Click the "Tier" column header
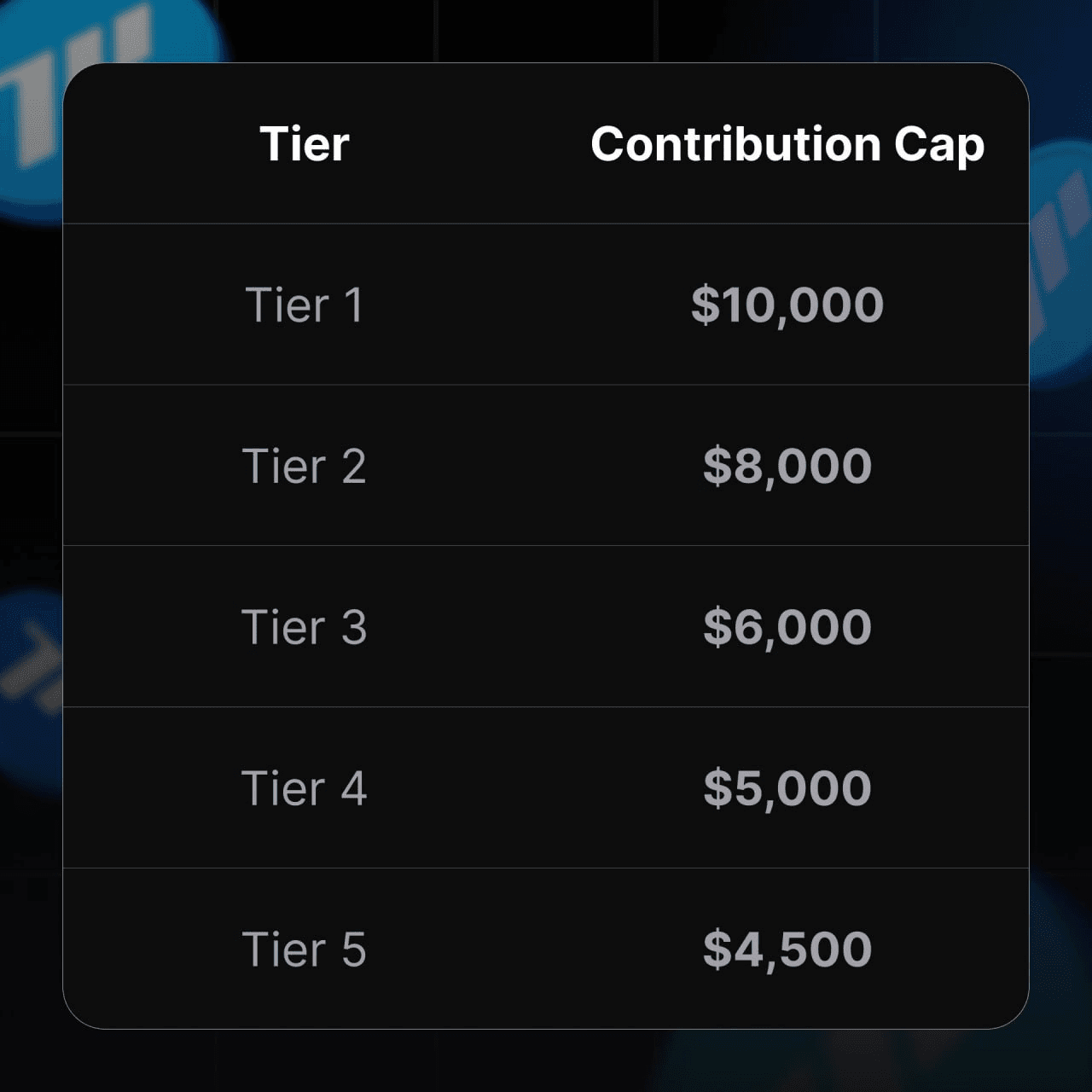 pos(305,143)
